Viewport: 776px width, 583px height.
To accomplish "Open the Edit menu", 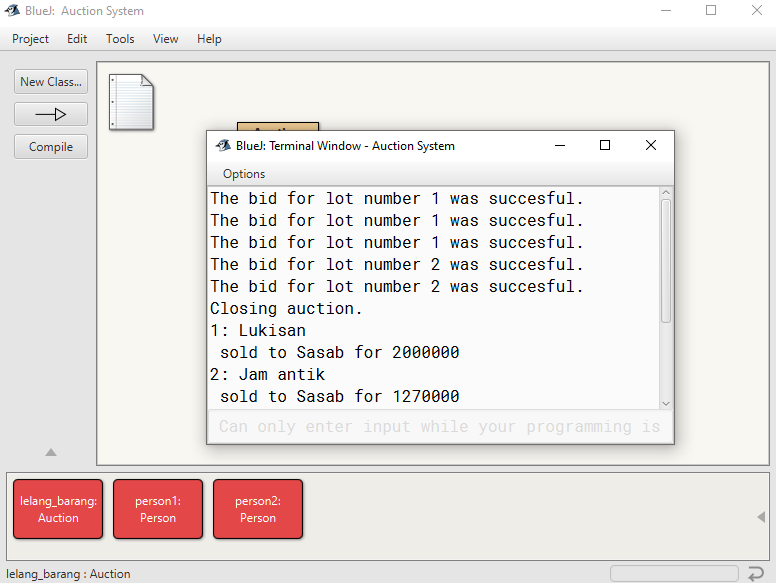I will coord(77,39).
